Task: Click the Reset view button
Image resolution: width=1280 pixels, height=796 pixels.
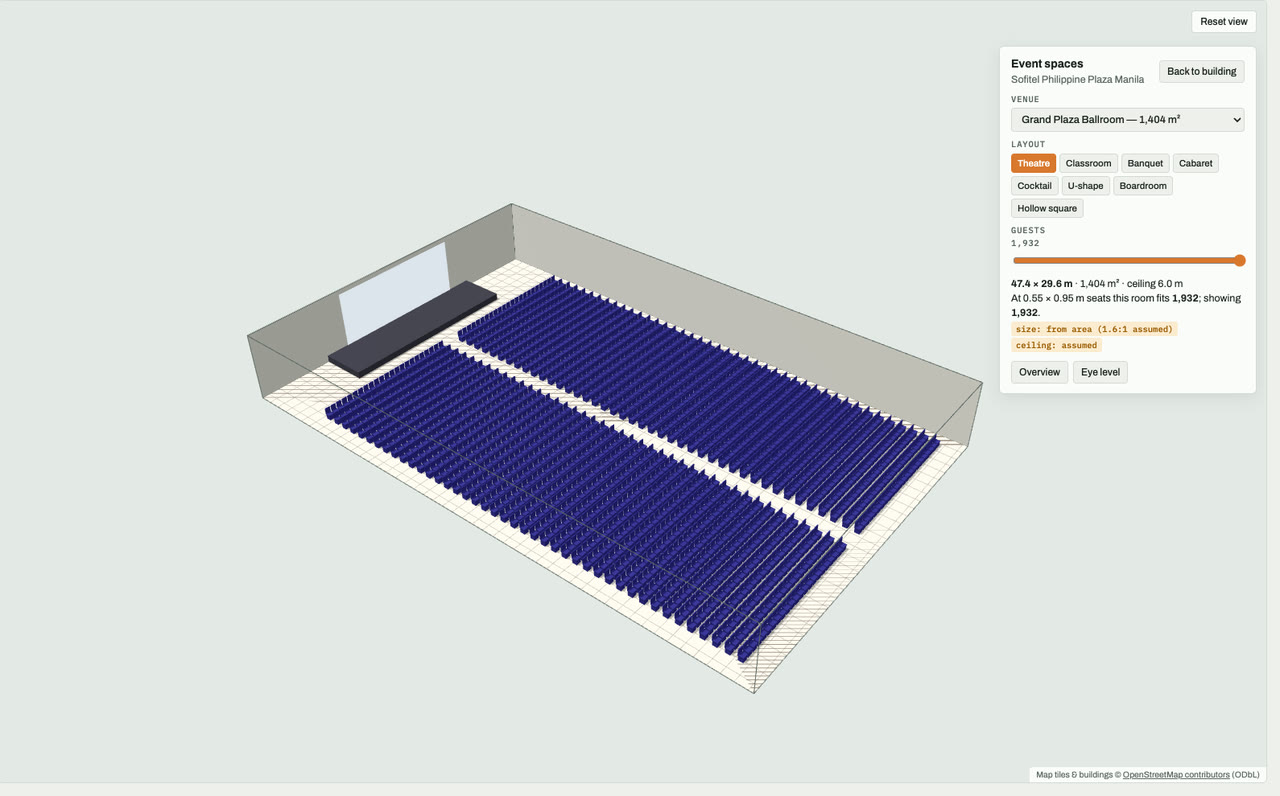Action: pos(1224,21)
